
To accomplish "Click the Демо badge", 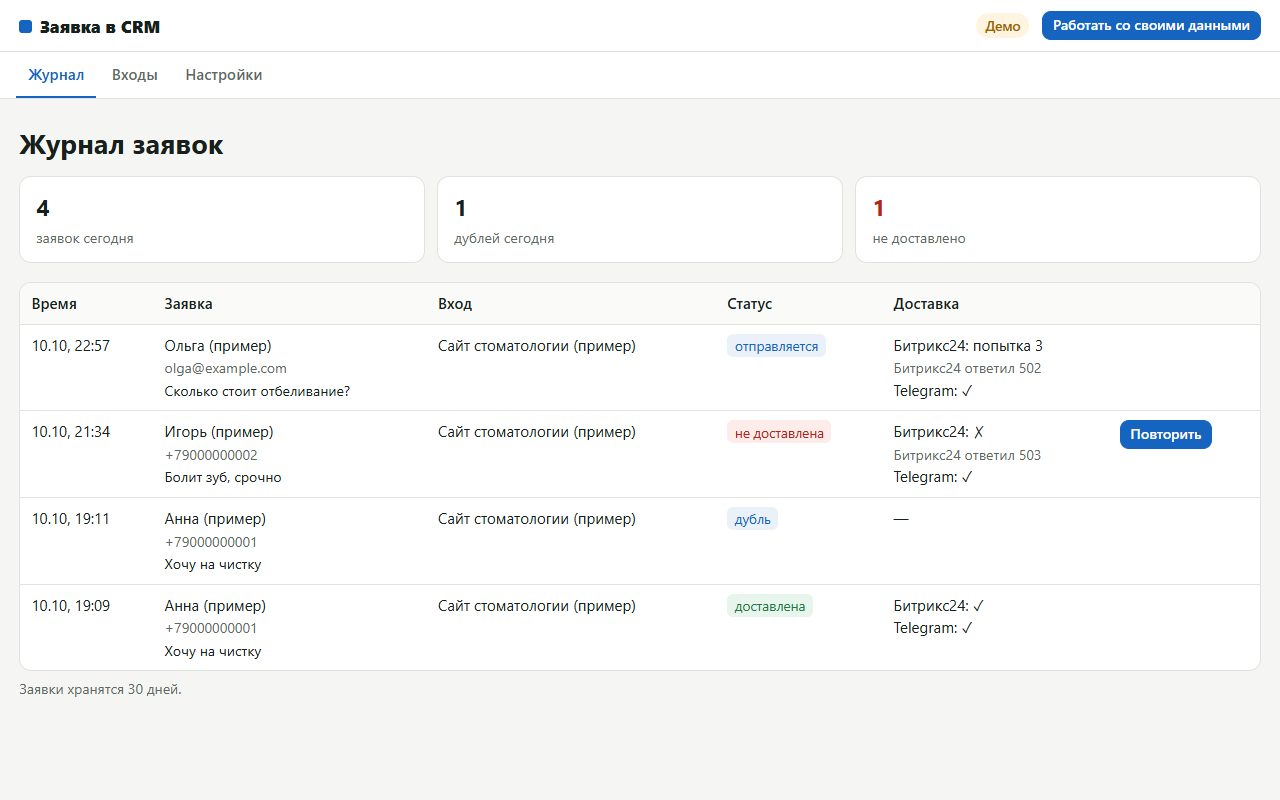I will (x=1003, y=26).
